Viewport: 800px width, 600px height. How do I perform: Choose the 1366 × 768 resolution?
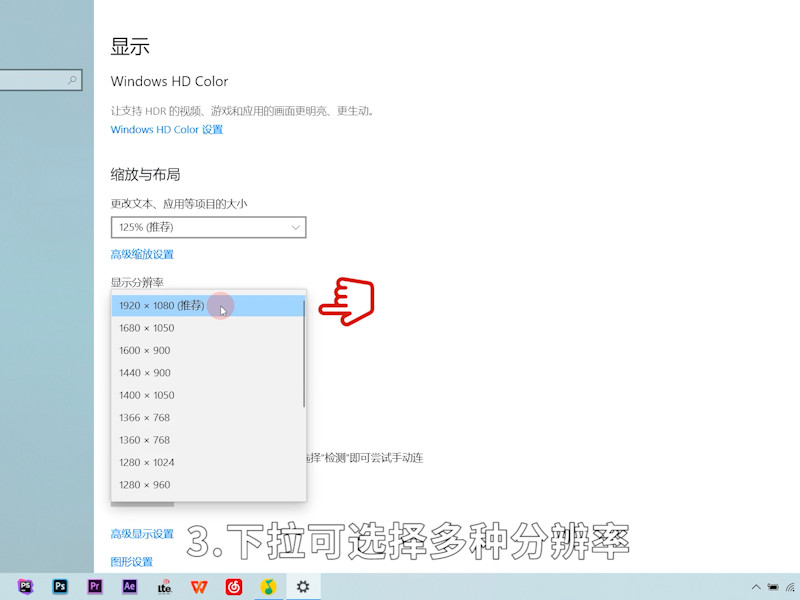(146, 417)
